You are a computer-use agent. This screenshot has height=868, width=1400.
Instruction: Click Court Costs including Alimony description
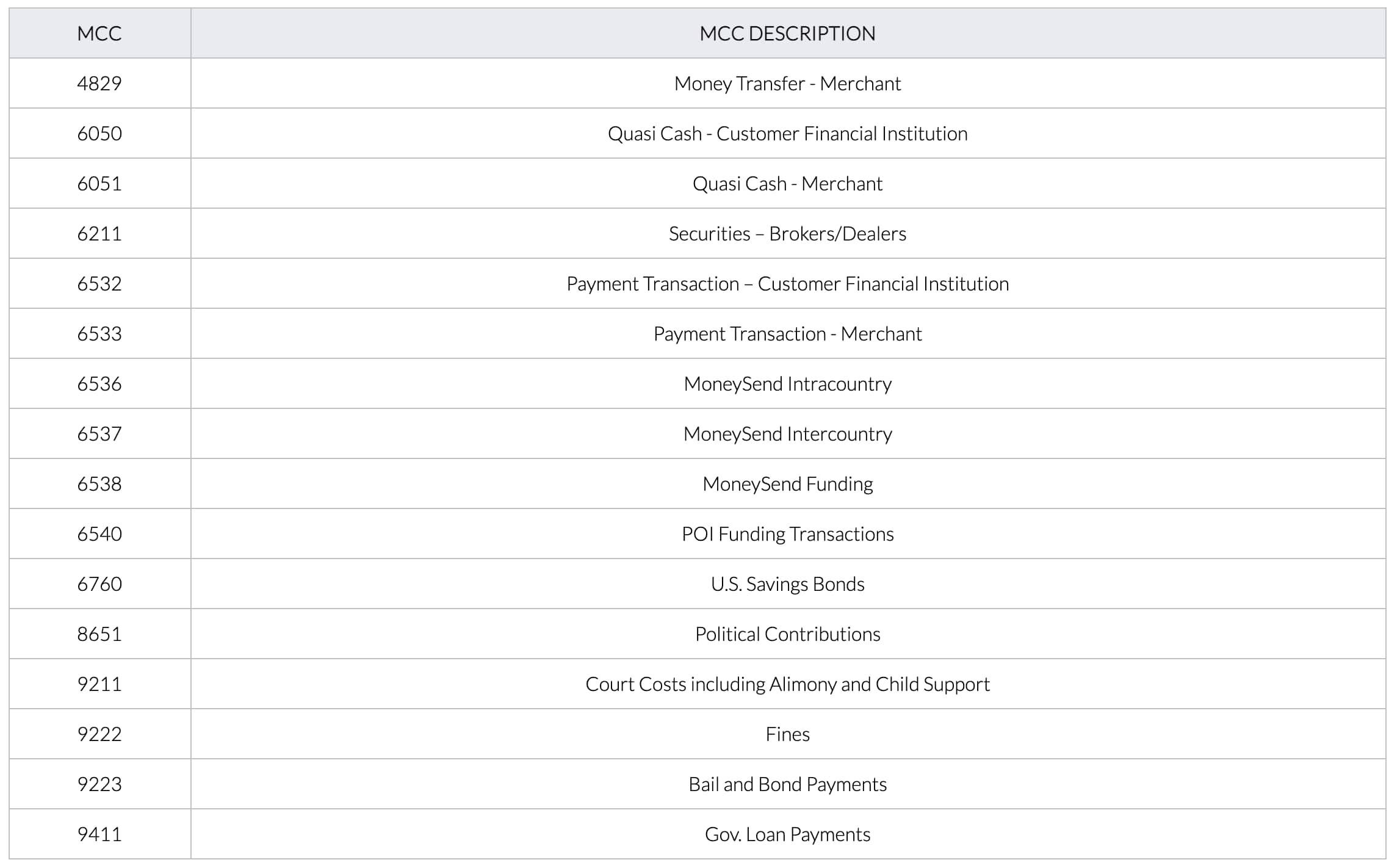(787, 684)
